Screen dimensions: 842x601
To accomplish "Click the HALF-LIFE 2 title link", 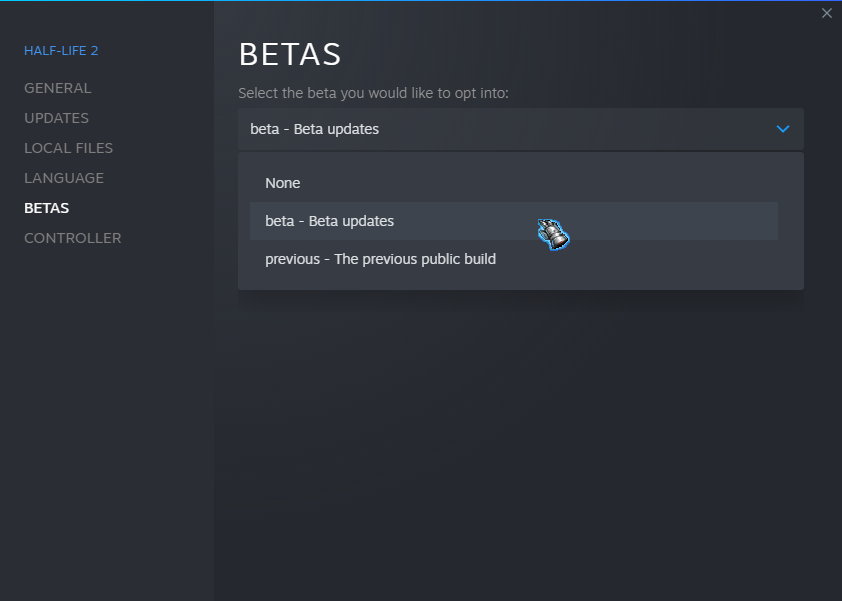I will (x=61, y=50).
